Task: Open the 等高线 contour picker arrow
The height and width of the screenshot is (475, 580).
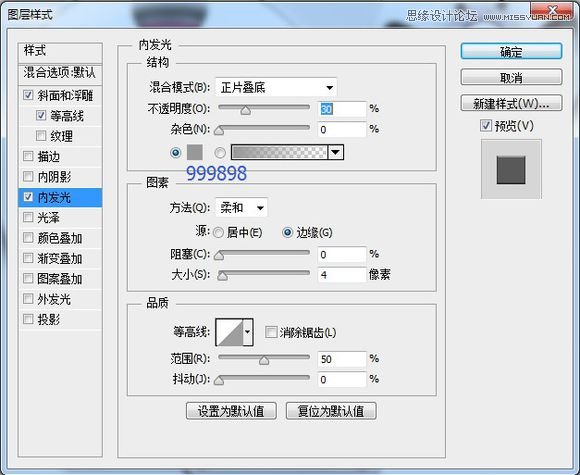Action: coord(248,332)
